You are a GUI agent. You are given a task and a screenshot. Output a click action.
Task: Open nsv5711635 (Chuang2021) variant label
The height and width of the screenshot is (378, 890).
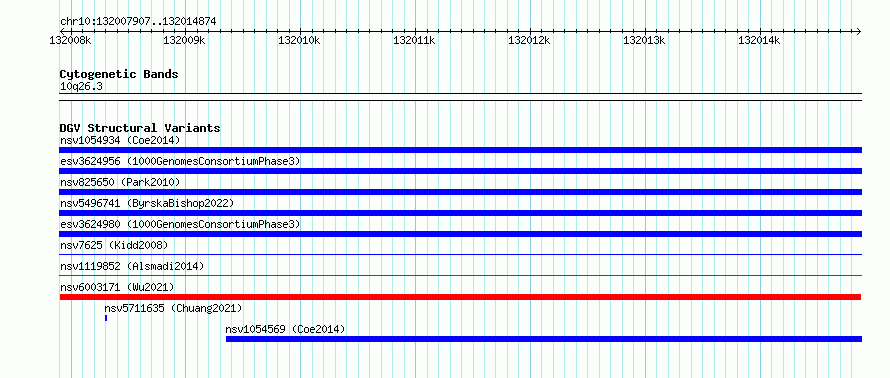173,308
